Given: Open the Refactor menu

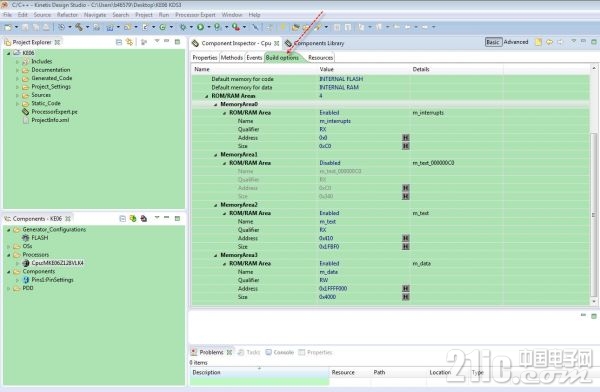Looking at the screenshot, I should pyautogui.click(x=67, y=15).
